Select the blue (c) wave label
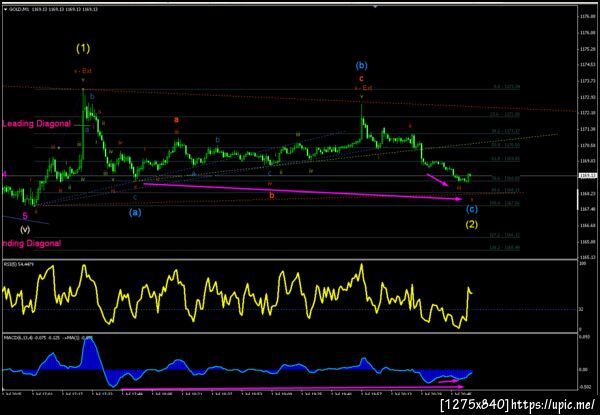Viewport: 600px width, 415px height. pyautogui.click(x=471, y=209)
